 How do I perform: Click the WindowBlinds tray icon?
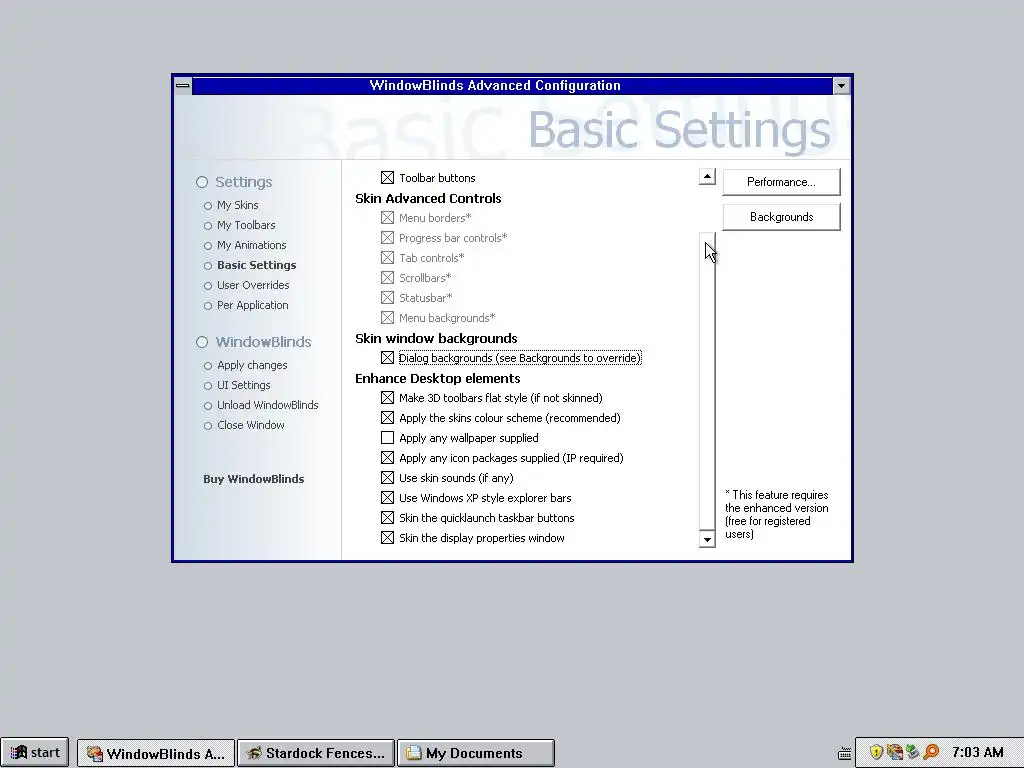895,752
